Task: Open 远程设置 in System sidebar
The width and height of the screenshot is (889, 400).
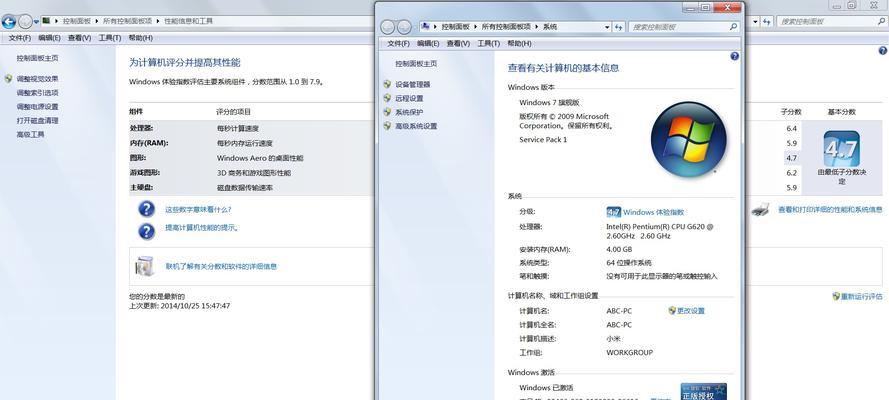Action: [x=409, y=98]
